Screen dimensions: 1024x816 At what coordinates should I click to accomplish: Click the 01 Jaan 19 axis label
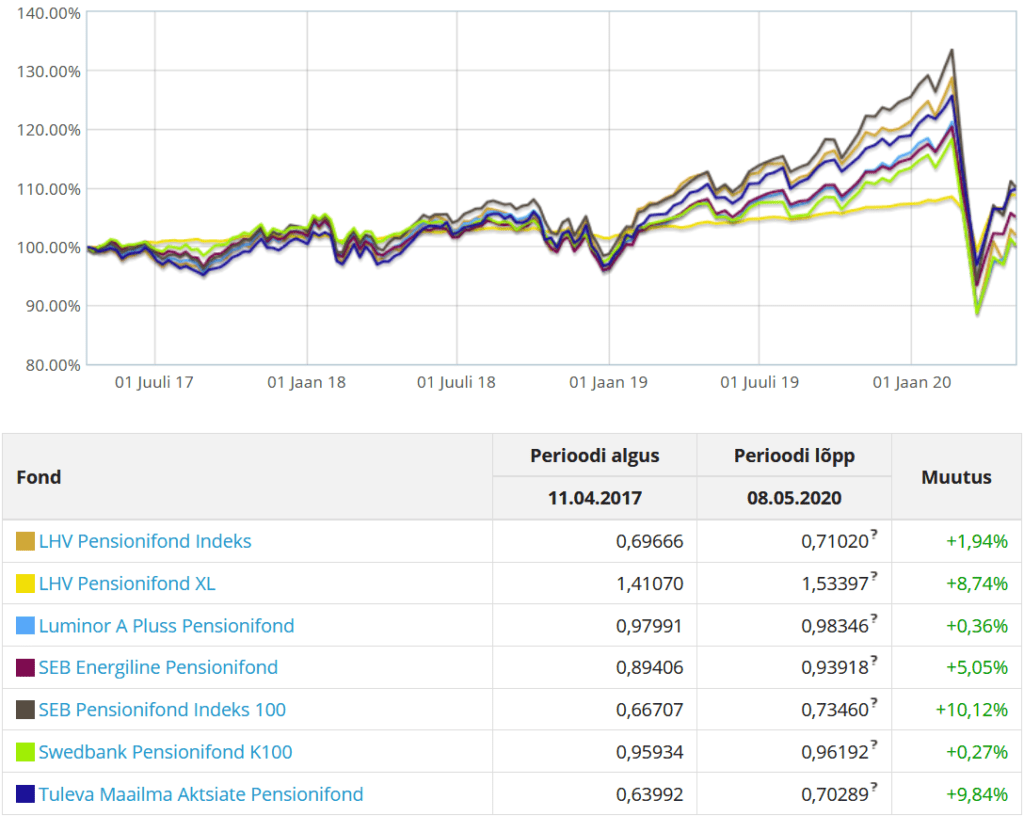point(609,383)
